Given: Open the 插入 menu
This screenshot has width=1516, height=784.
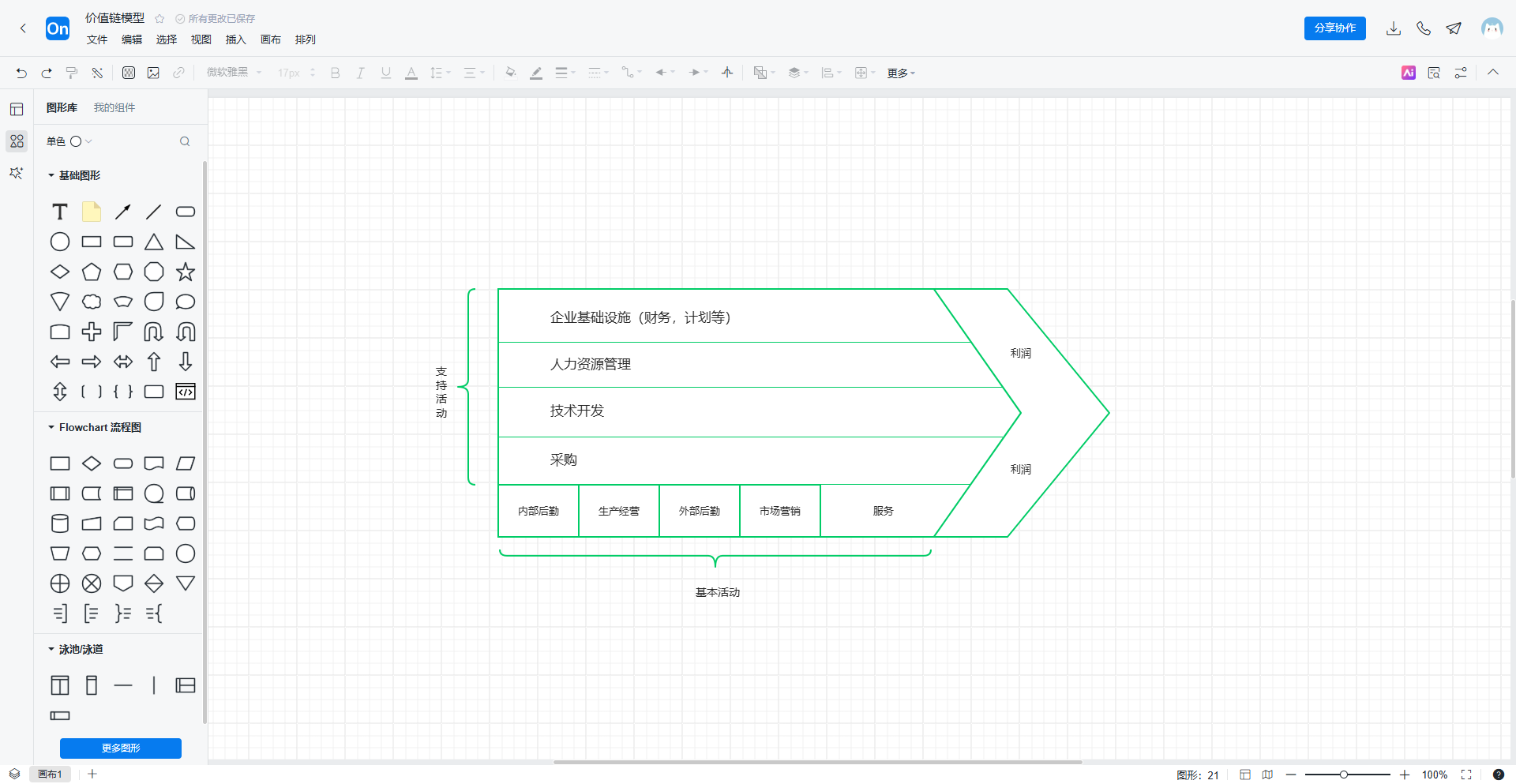Looking at the screenshot, I should tap(235, 39).
